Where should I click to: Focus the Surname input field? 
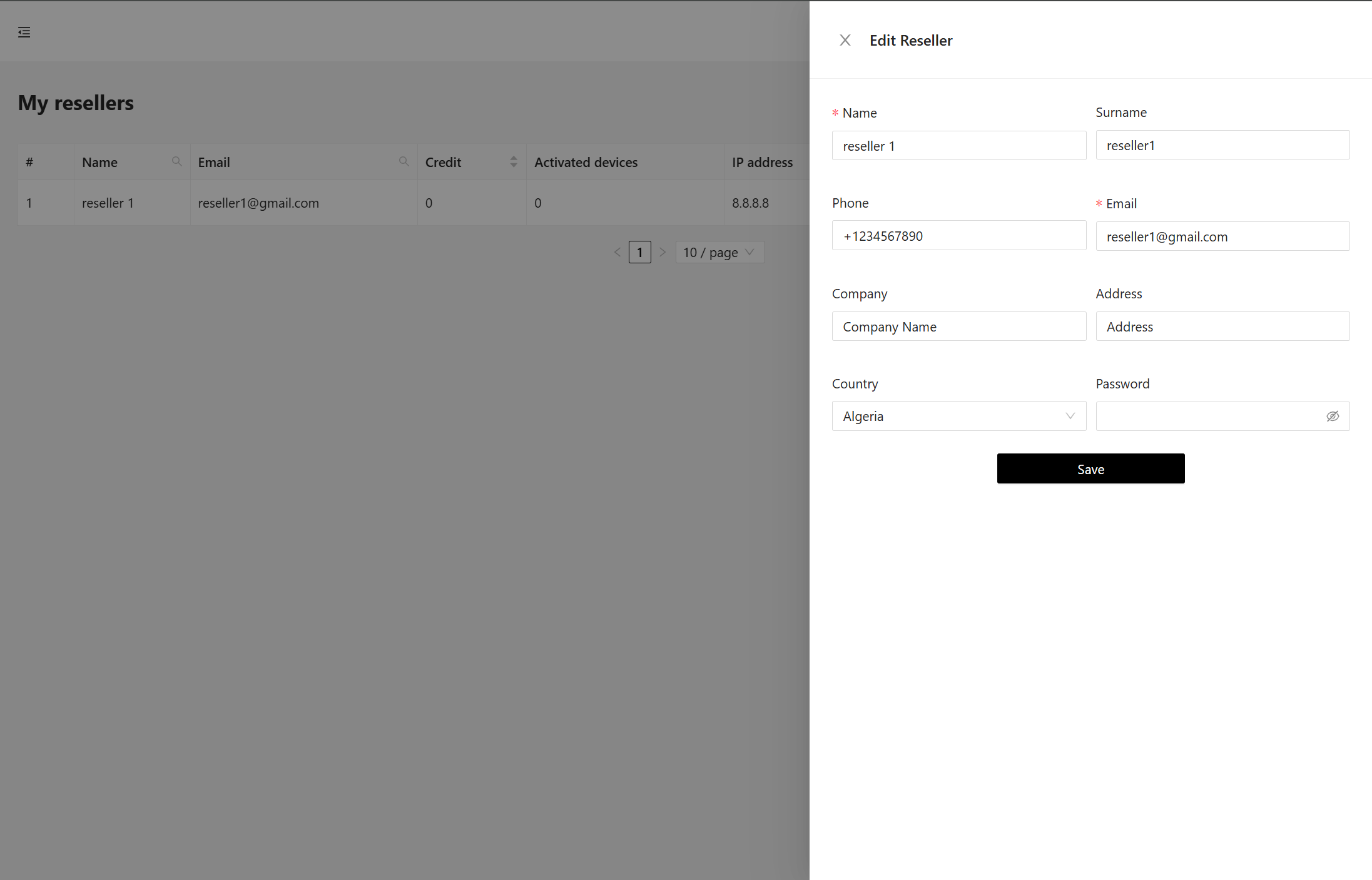1222,145
